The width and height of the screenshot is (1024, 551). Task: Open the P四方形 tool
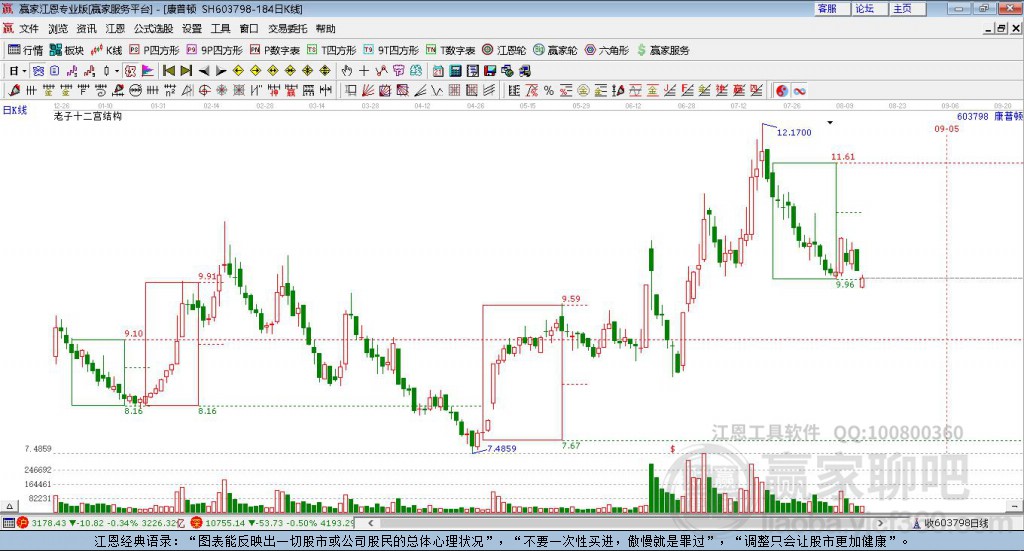[154, 50]
